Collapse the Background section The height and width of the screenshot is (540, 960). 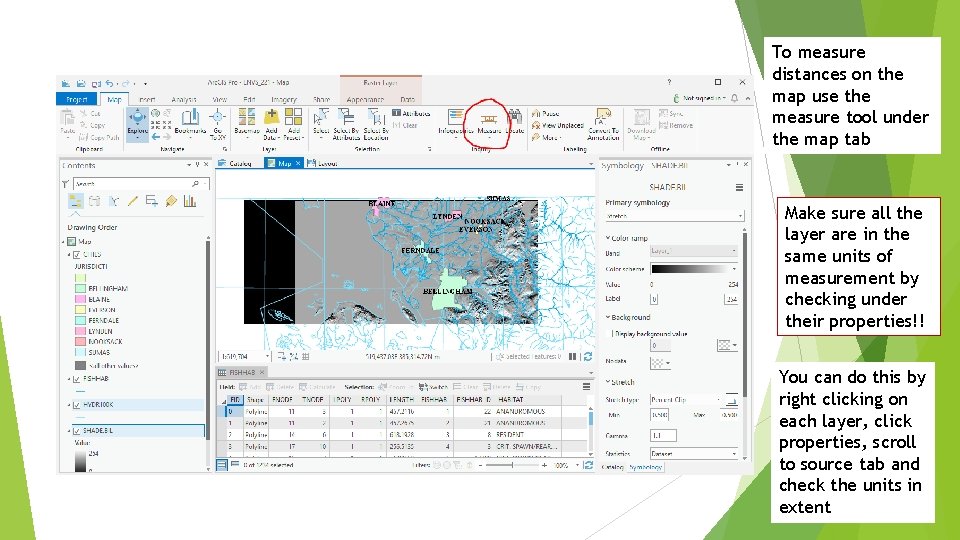608,317
